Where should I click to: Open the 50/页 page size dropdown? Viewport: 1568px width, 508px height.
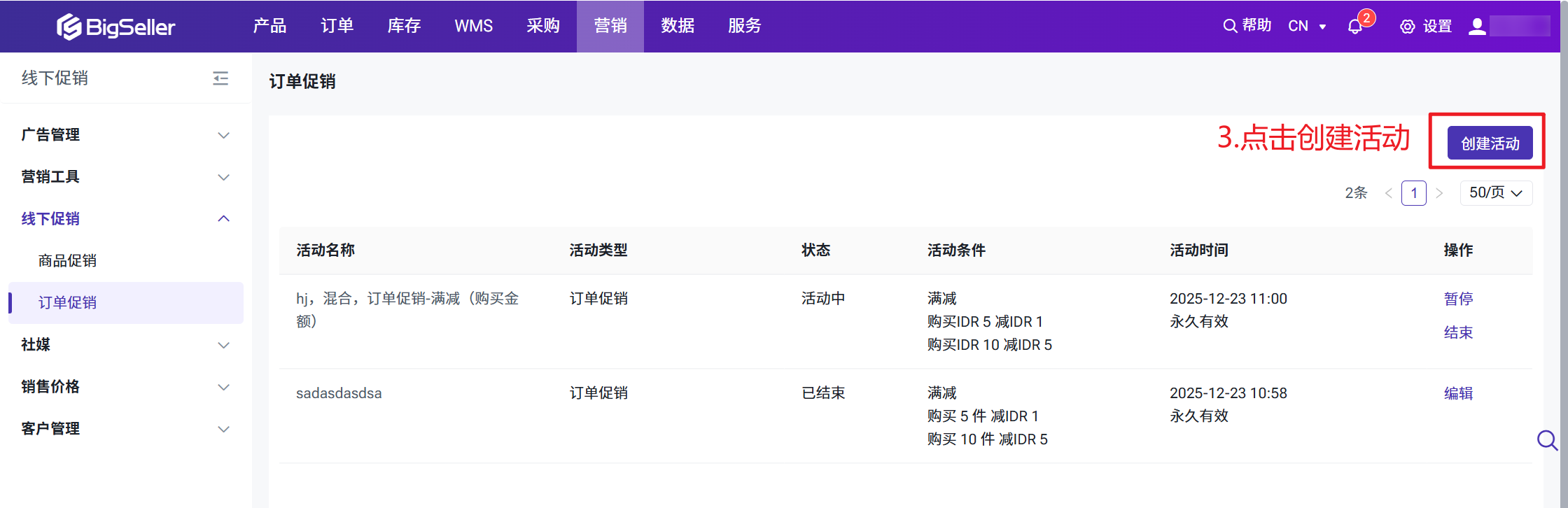click(x=1496, y=193)
